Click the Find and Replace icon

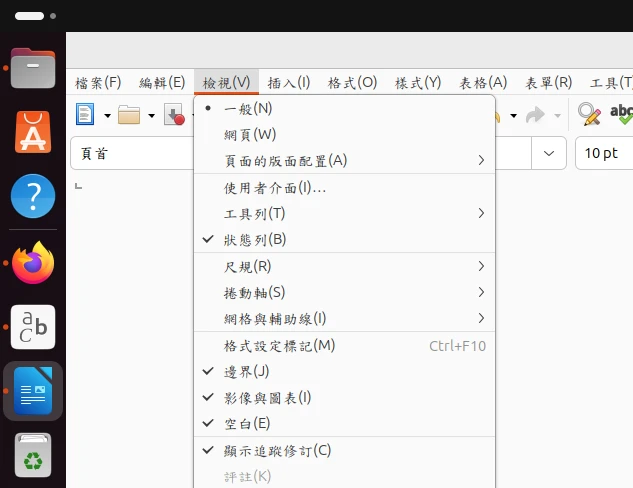pos(589,114)
